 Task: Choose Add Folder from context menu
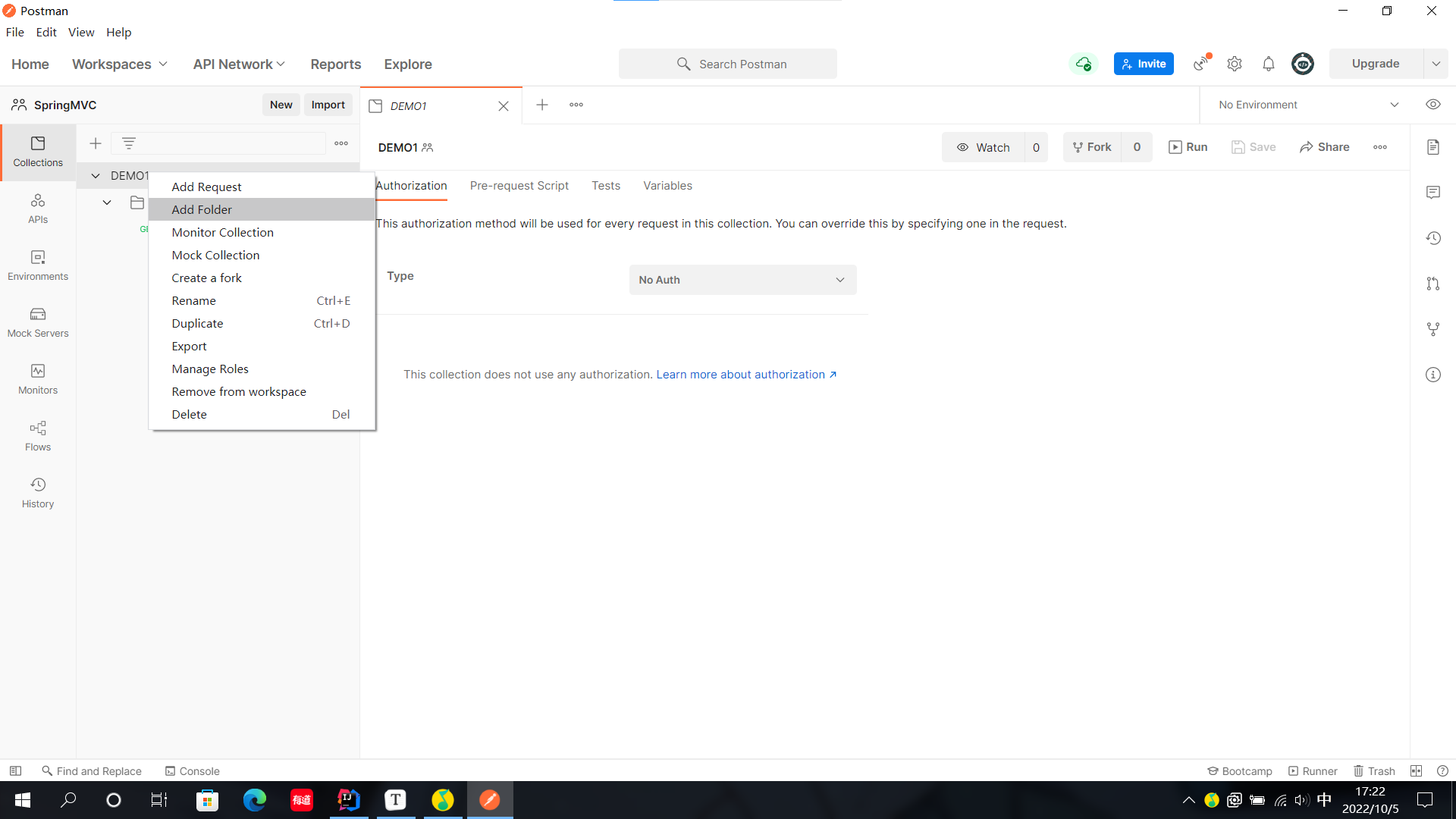(x=202, y=209)
